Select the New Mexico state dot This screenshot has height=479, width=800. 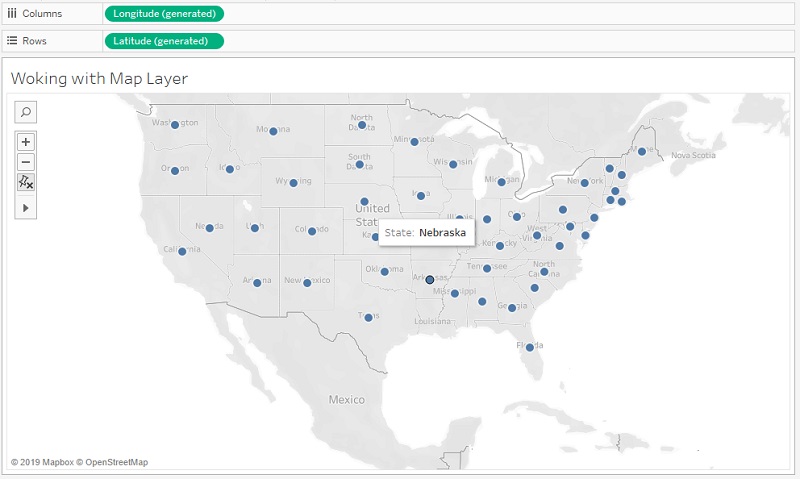[x=307, y=283]
